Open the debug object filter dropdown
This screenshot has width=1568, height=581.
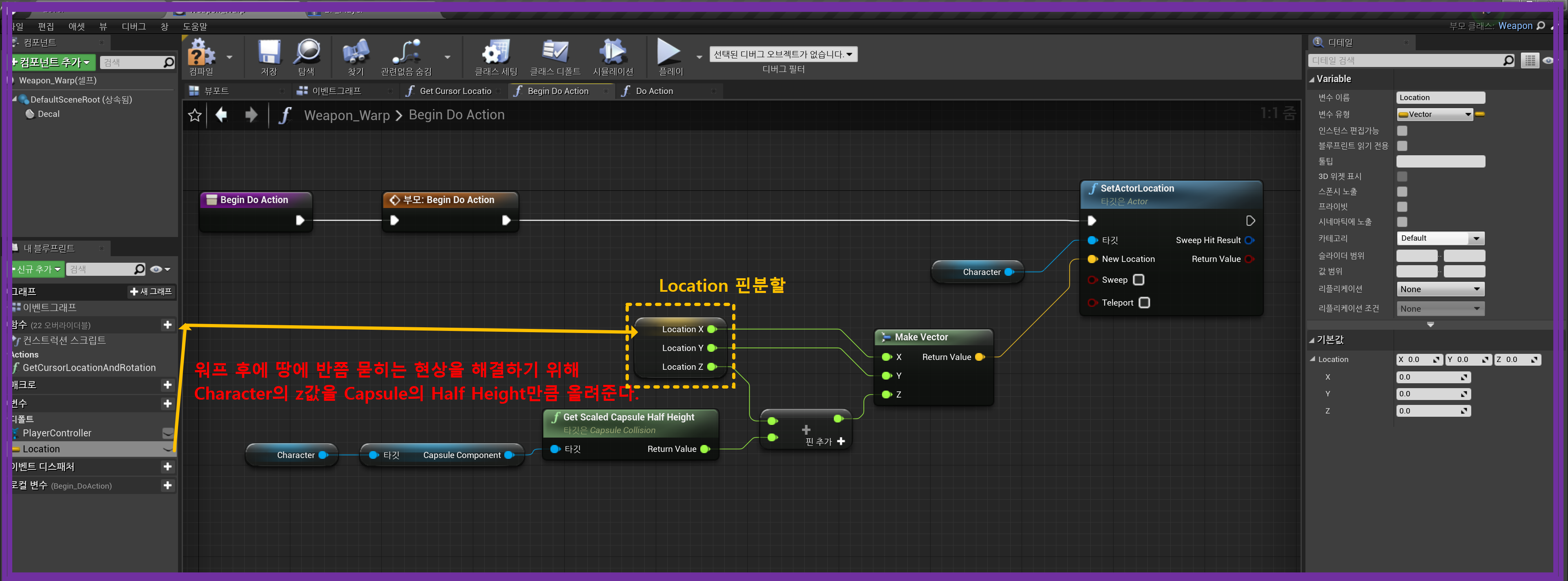point(783,54)
